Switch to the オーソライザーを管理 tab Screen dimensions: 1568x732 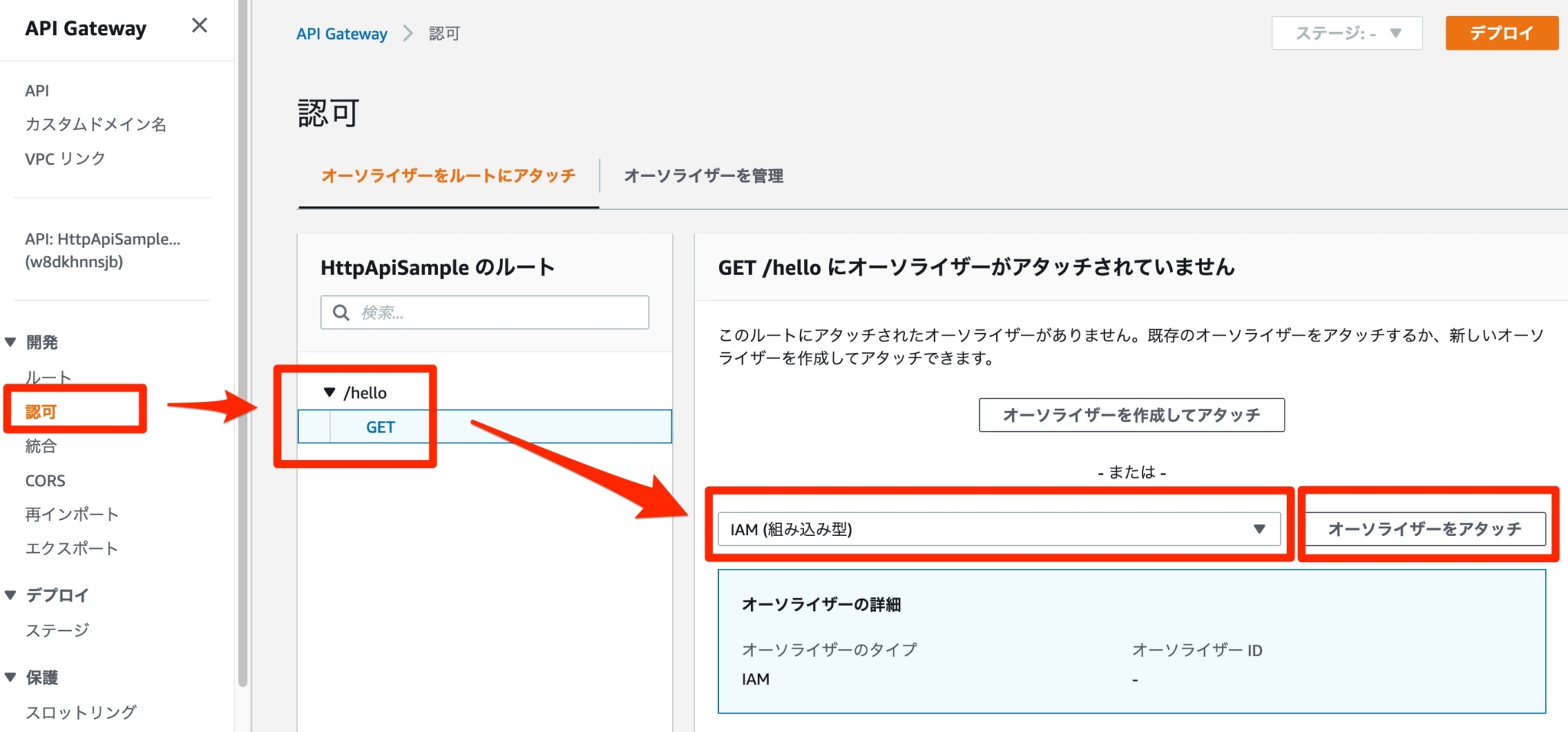704,176
